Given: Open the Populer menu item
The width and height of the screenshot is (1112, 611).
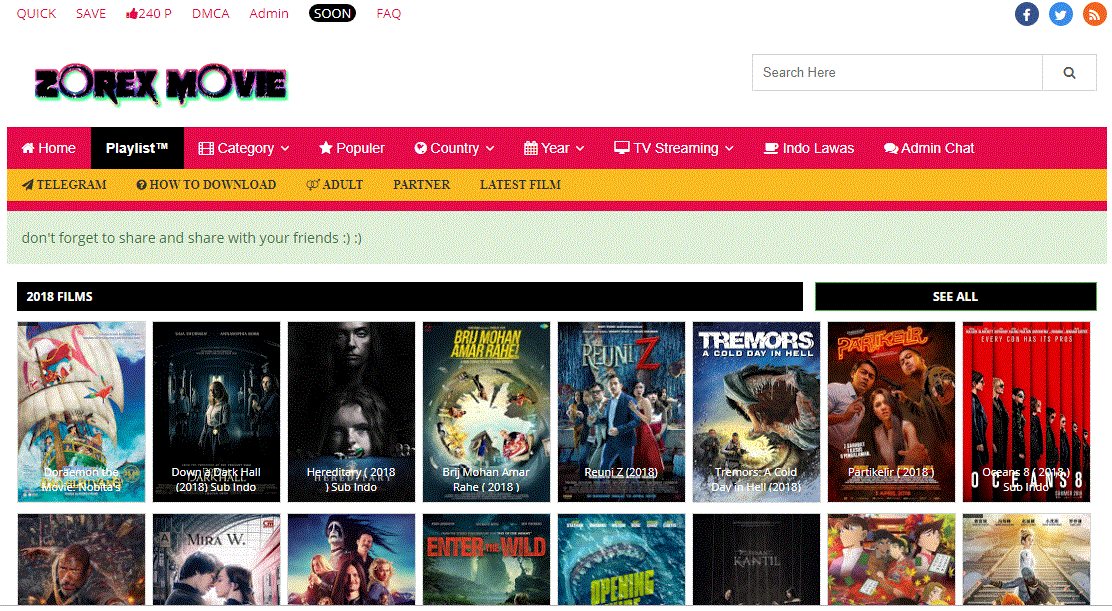Looking at the screenshot, I should click(352, 148).
